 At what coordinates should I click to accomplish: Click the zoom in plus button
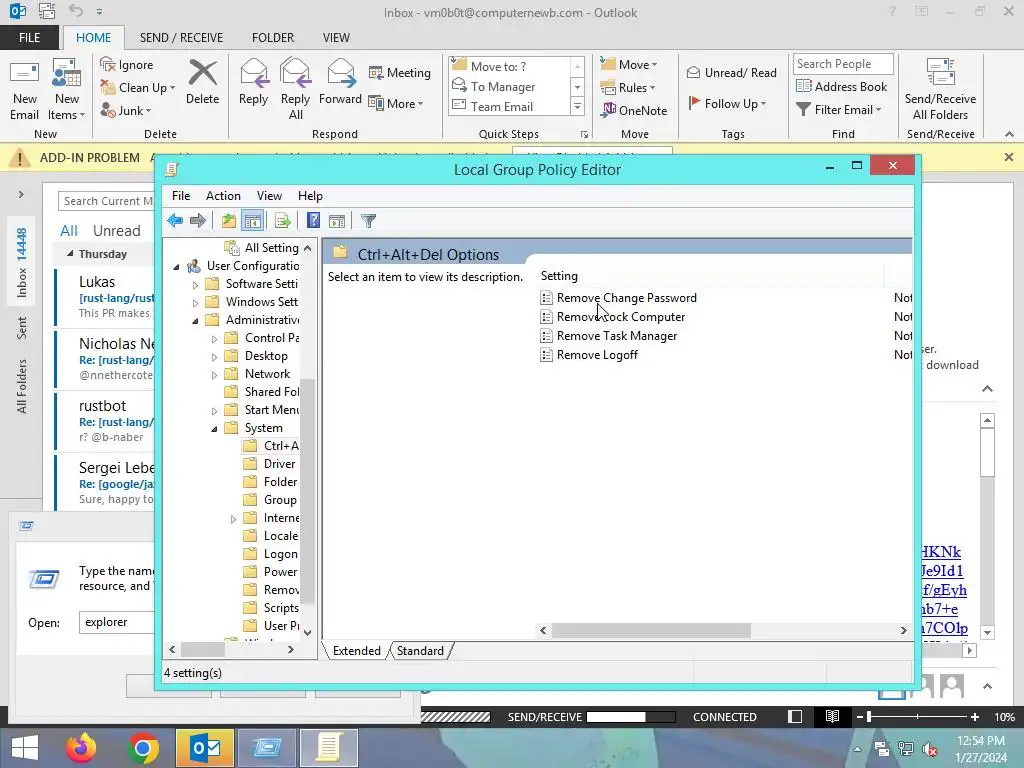[x=975, y=717]
